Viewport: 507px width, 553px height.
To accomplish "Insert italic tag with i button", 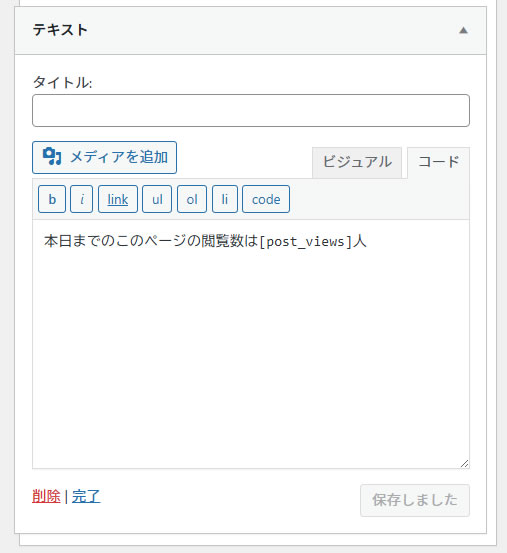I will (x=81, y=199).
